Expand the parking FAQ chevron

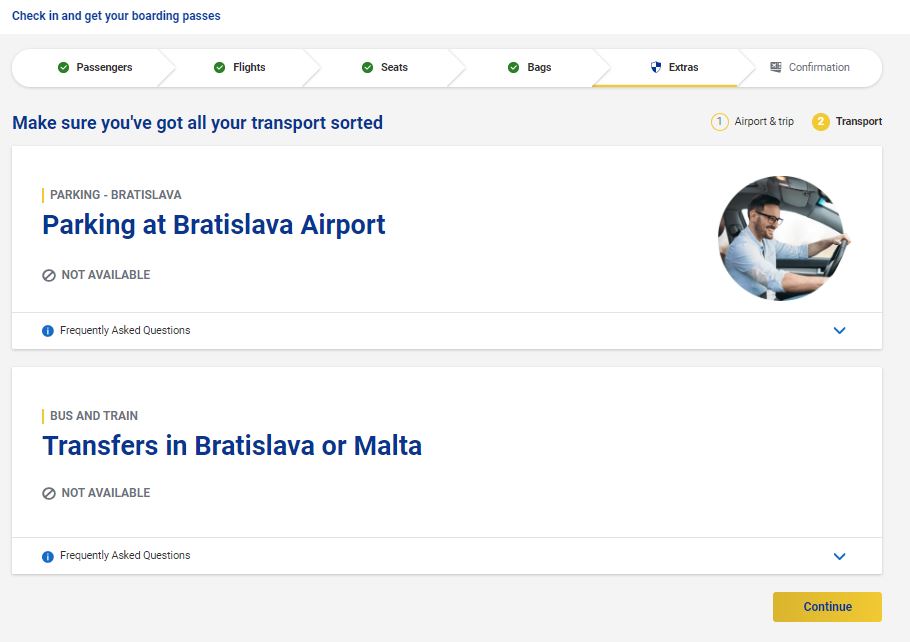coord(839,331)
